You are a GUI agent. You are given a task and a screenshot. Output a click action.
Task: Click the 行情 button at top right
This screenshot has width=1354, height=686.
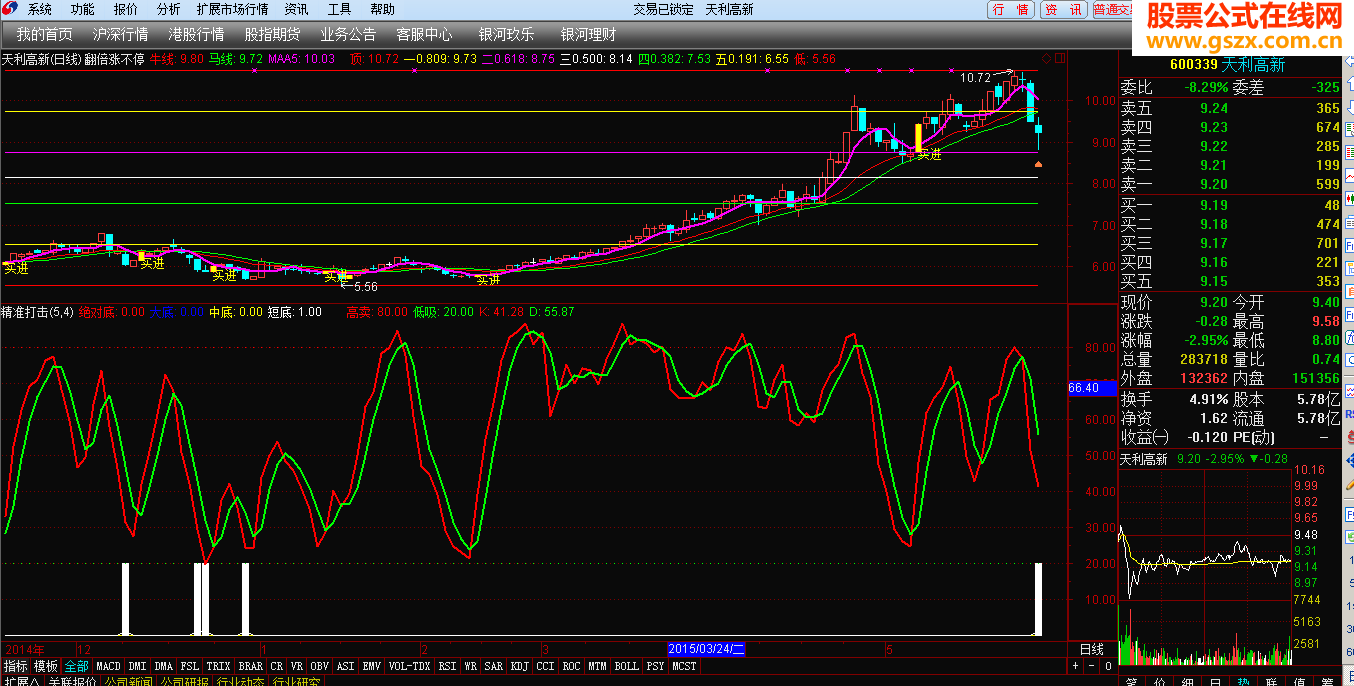(1011, 9)
